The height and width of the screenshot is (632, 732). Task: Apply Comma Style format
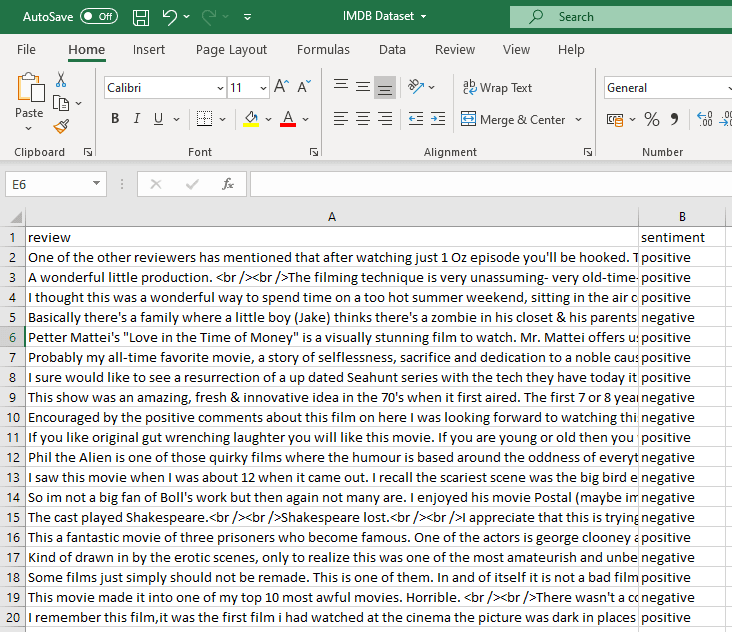tap(674, 119)
